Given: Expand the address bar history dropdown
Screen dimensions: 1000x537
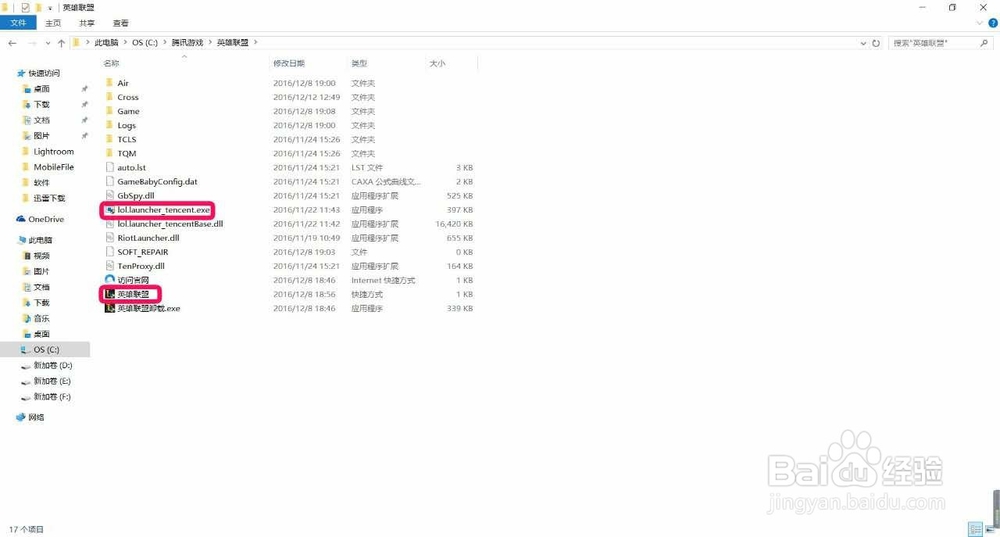Looking at the screenshot, I should [x=863, y=43].
